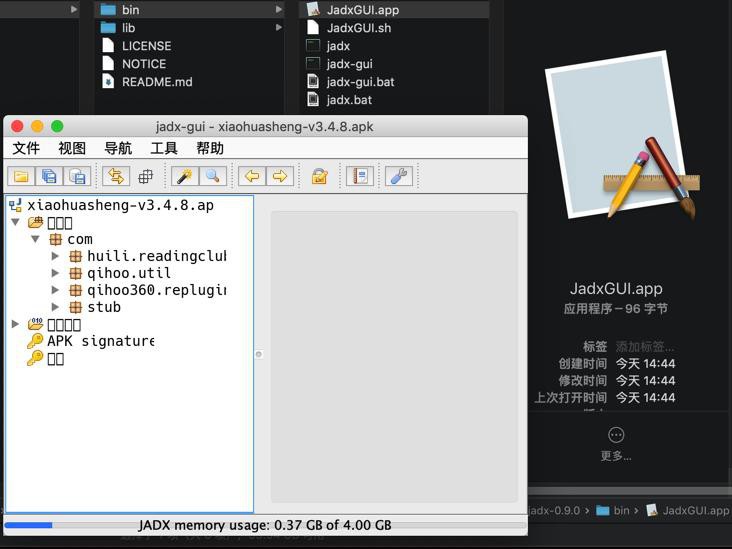Select the com package tree item

[x=70, y=239]
